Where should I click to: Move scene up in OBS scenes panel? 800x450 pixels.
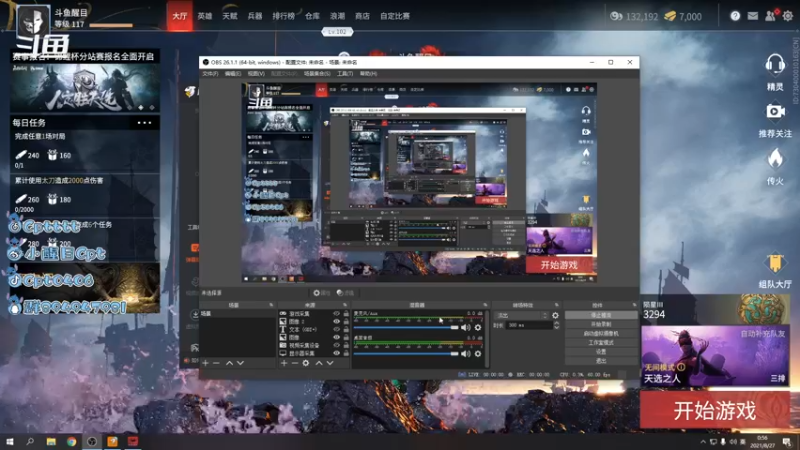[229, 363]
